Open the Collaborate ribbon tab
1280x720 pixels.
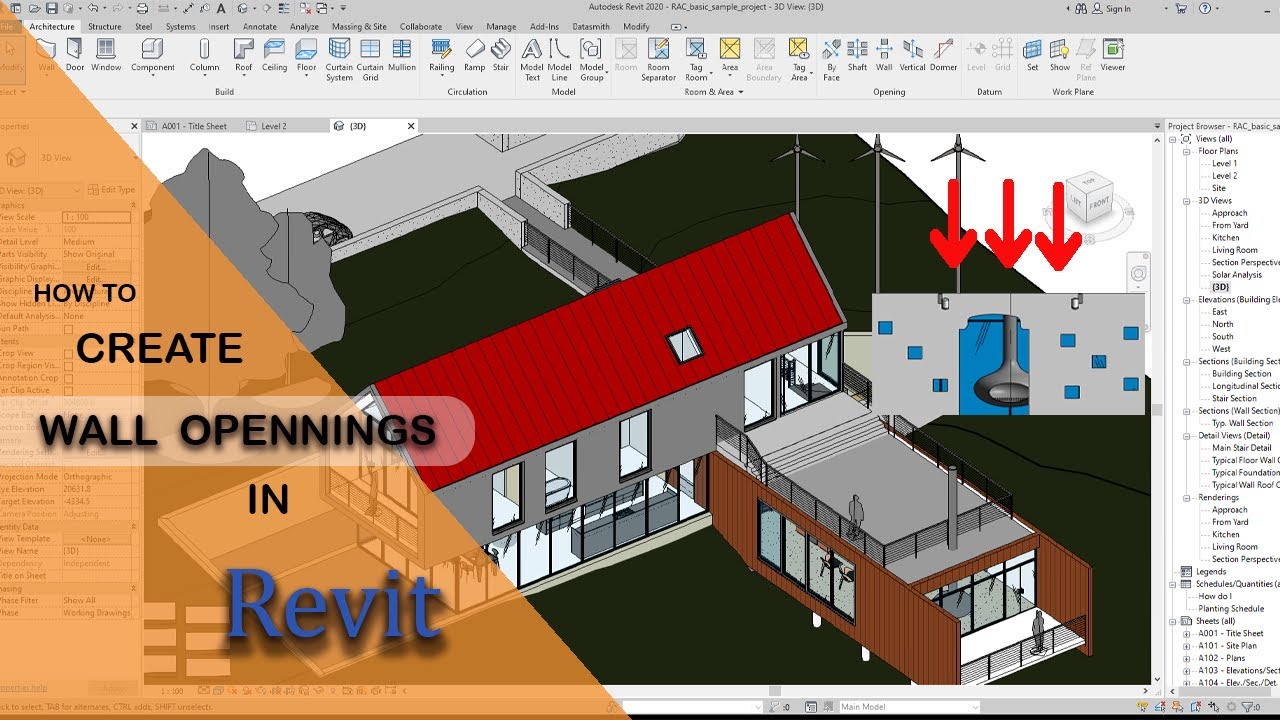coord(421,27)
